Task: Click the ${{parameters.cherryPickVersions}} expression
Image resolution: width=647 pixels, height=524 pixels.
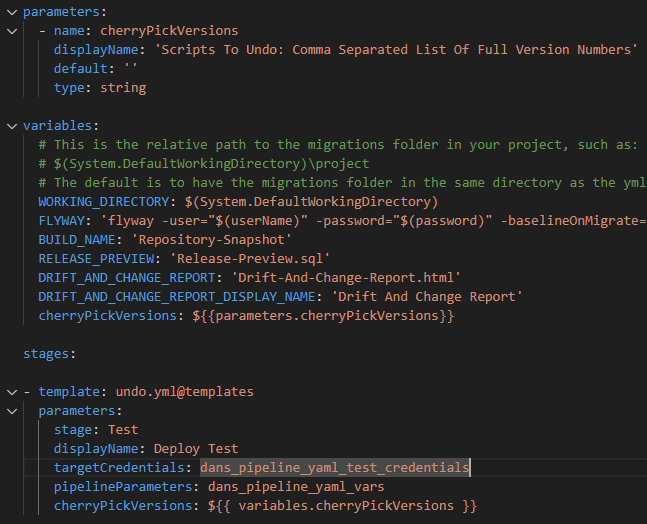Action: (x=323, y=316)
